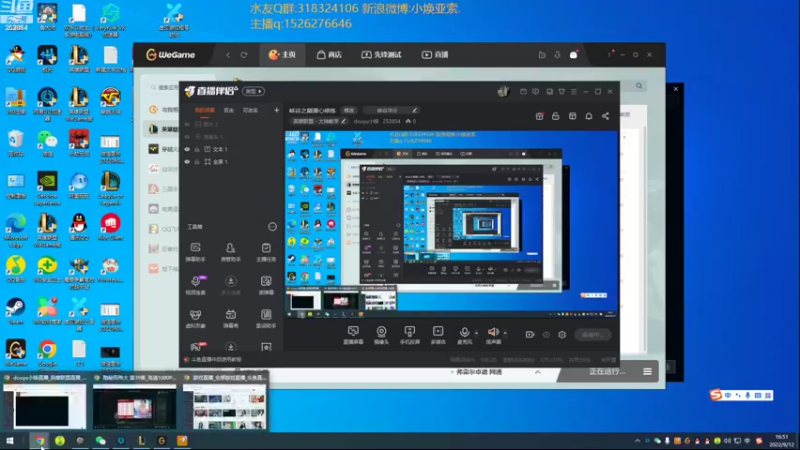Screen dimensions: 800x450
Task: Toggle visibility of 摄像头 1 source
Action: (x=187, y=137)
